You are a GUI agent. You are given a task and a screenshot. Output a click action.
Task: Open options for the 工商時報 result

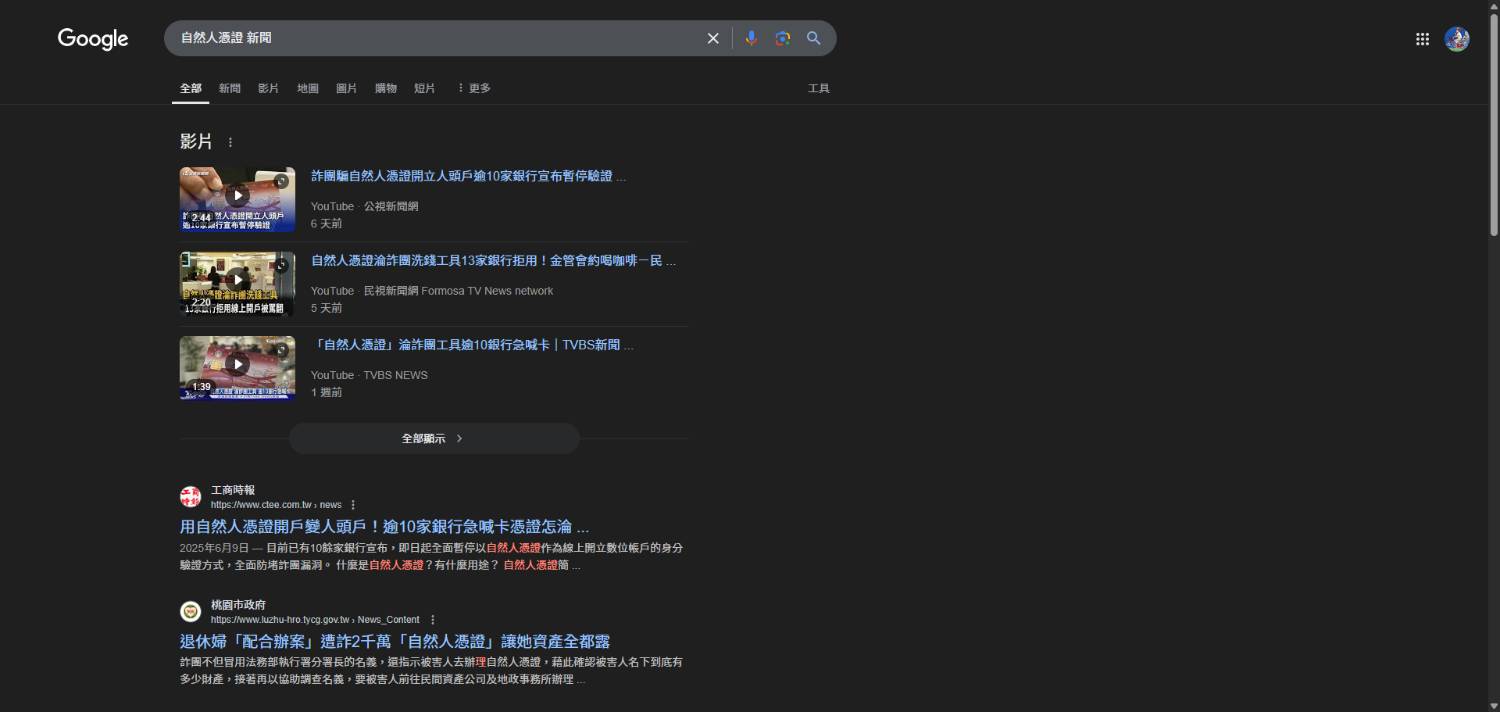click(x=353, y=505)
